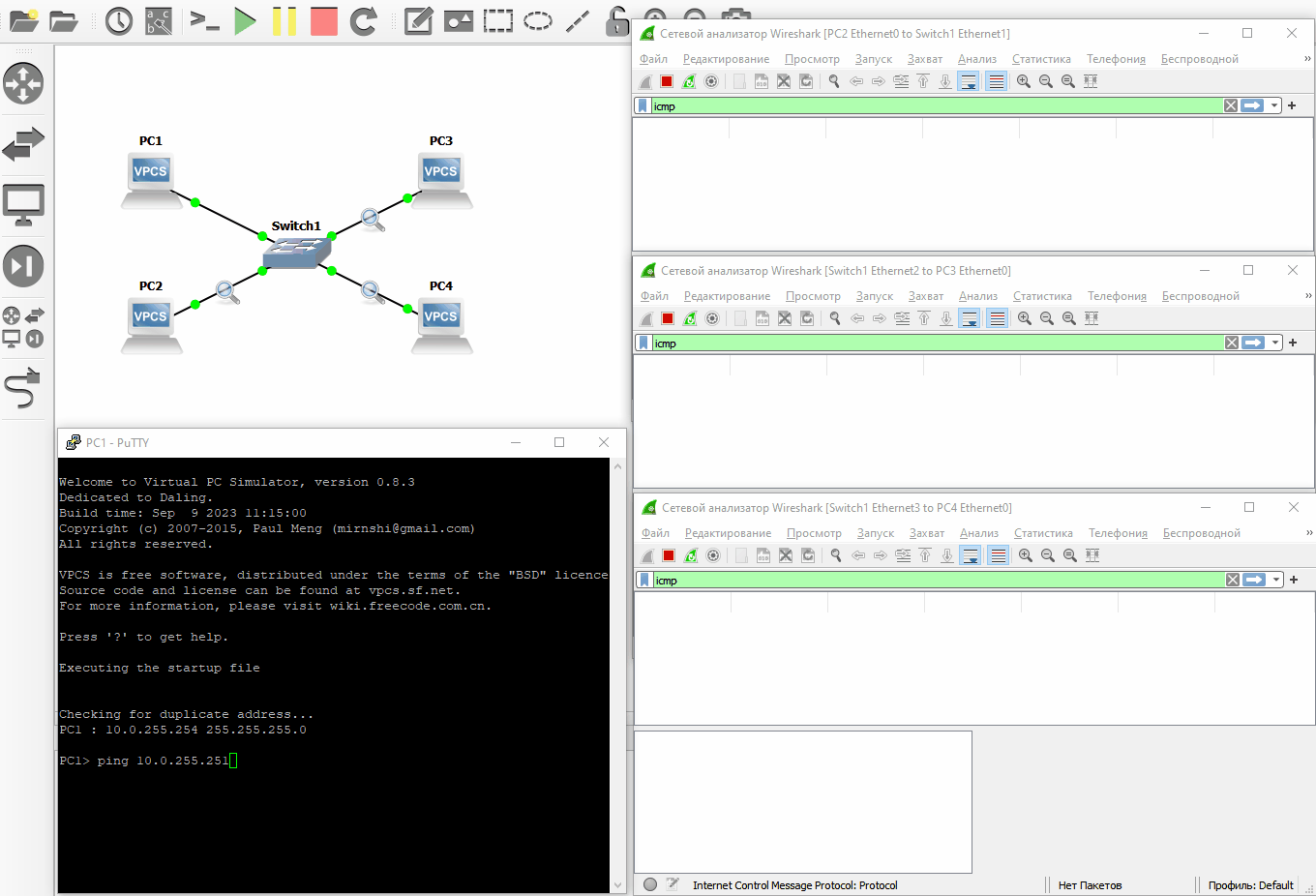This screenshot has width=1316, height=896.
Task: Stop capture in the PC2 Ethernet0 Wireshark window
Action: click(x=667, y=81)
